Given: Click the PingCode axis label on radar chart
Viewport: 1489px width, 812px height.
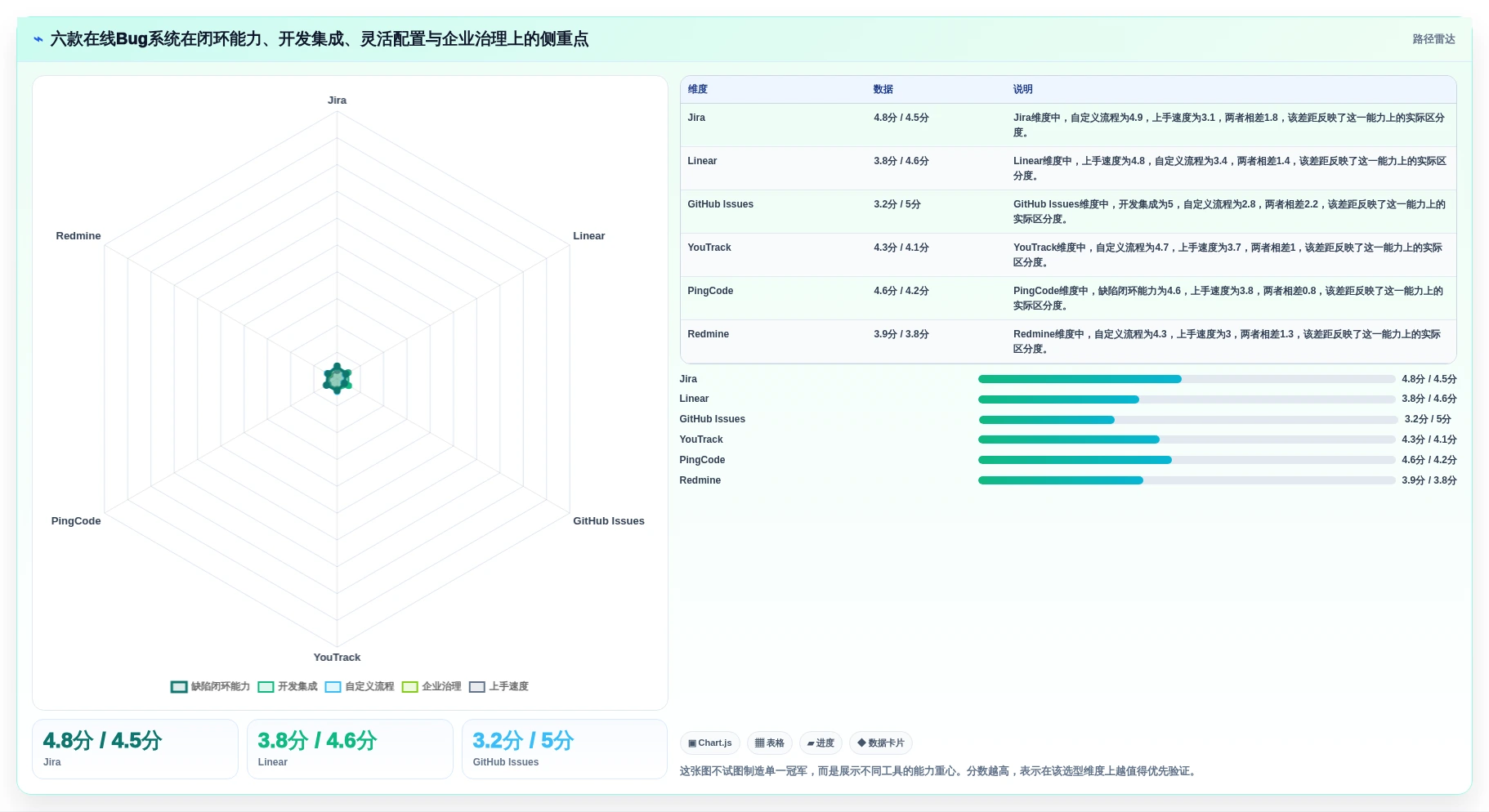Looking at the screenshot, I should [x=76, y=521].
